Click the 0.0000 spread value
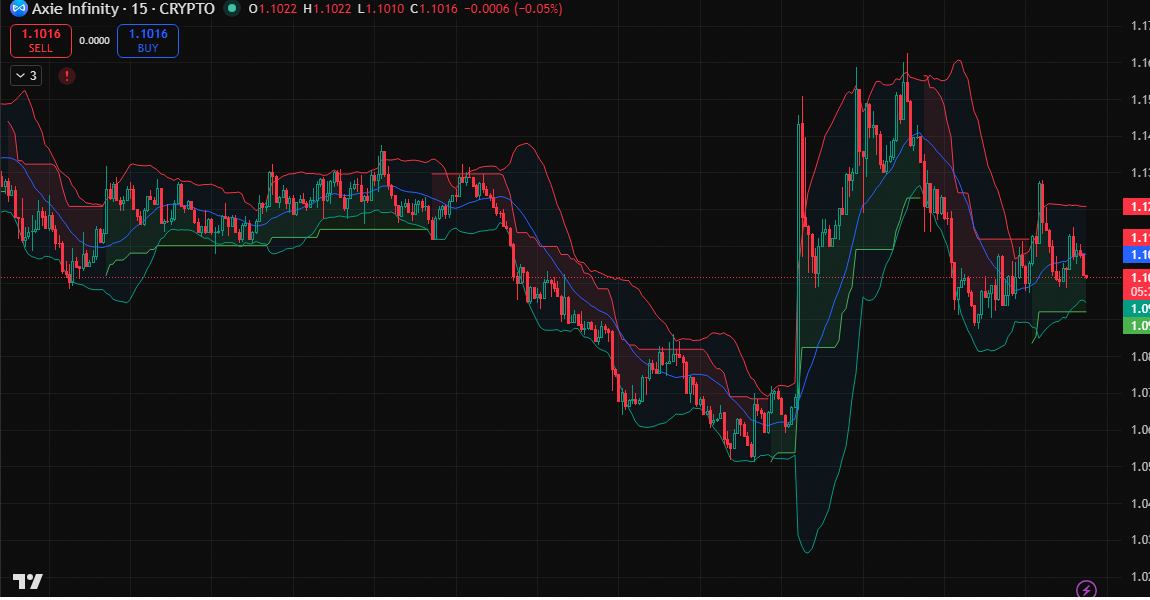This screenshot has height=600, width=1150. pyautogui.click(x=94, y=41)
